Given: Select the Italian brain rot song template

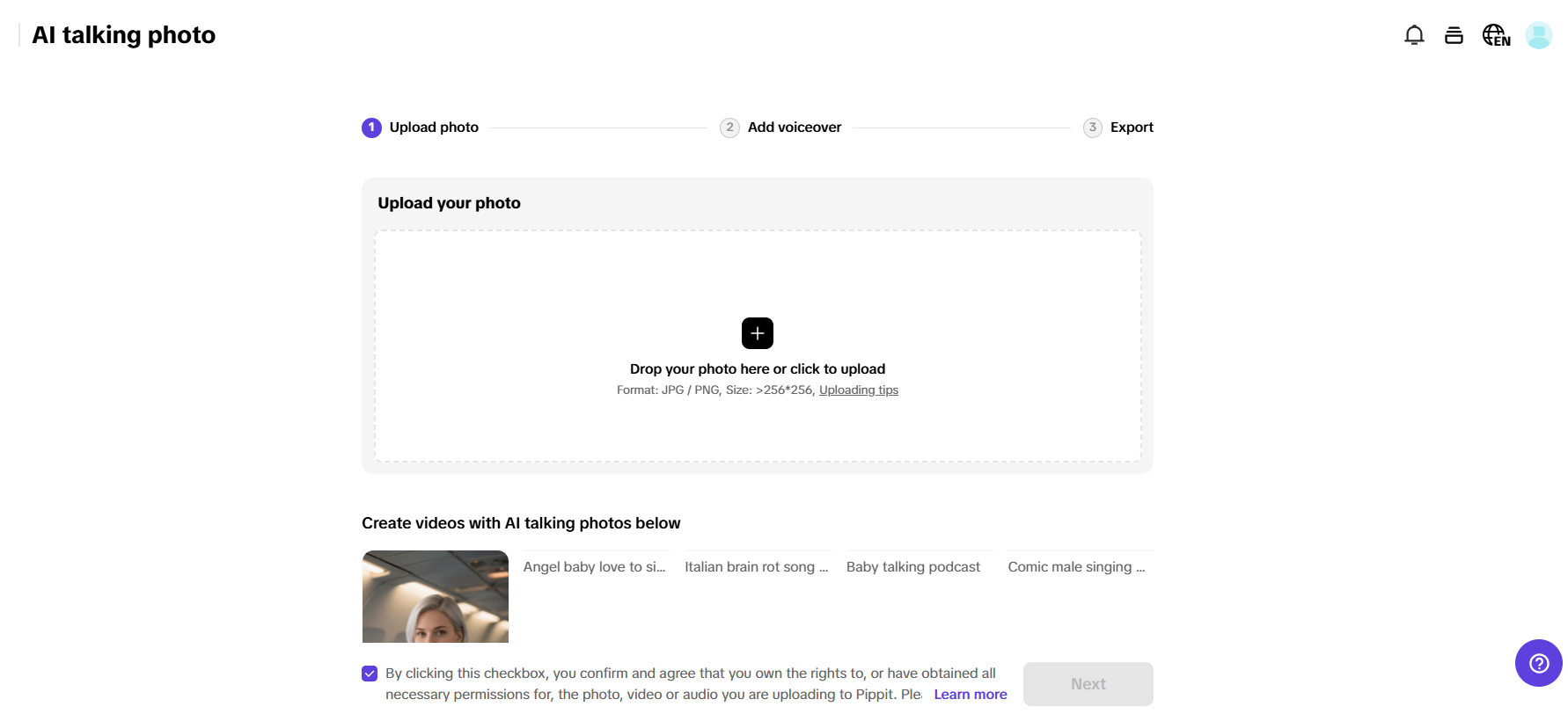Looking at the screenshot, I should coord(757,567).
